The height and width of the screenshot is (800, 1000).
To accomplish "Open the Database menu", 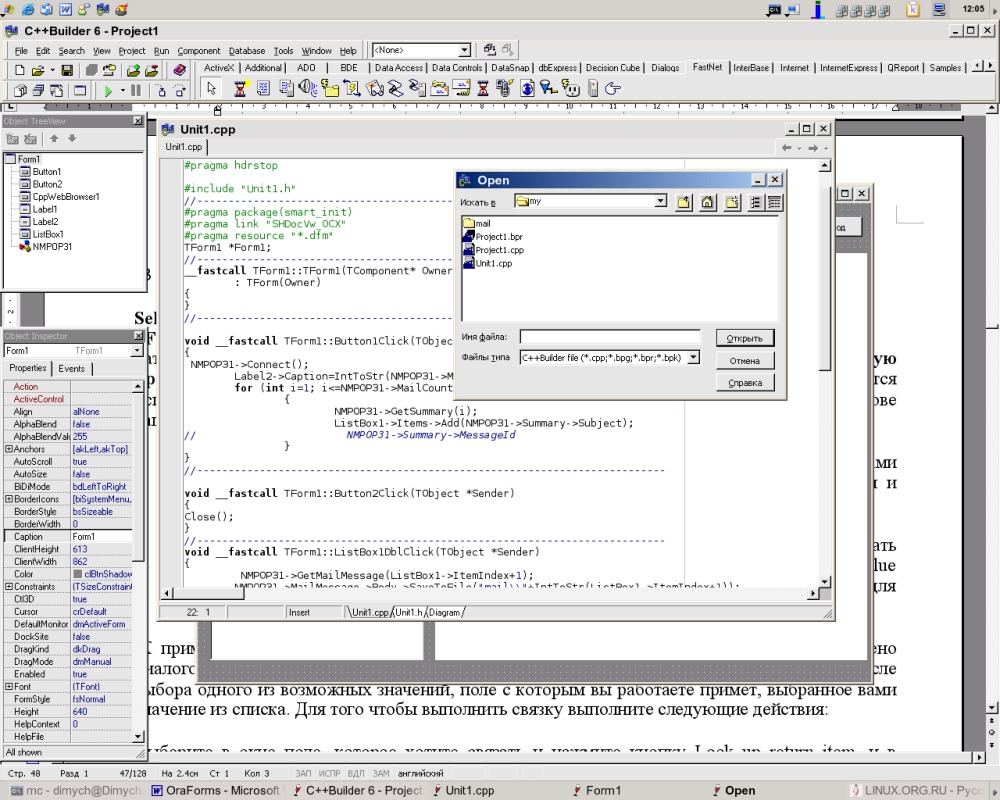I will pos(247,51).
